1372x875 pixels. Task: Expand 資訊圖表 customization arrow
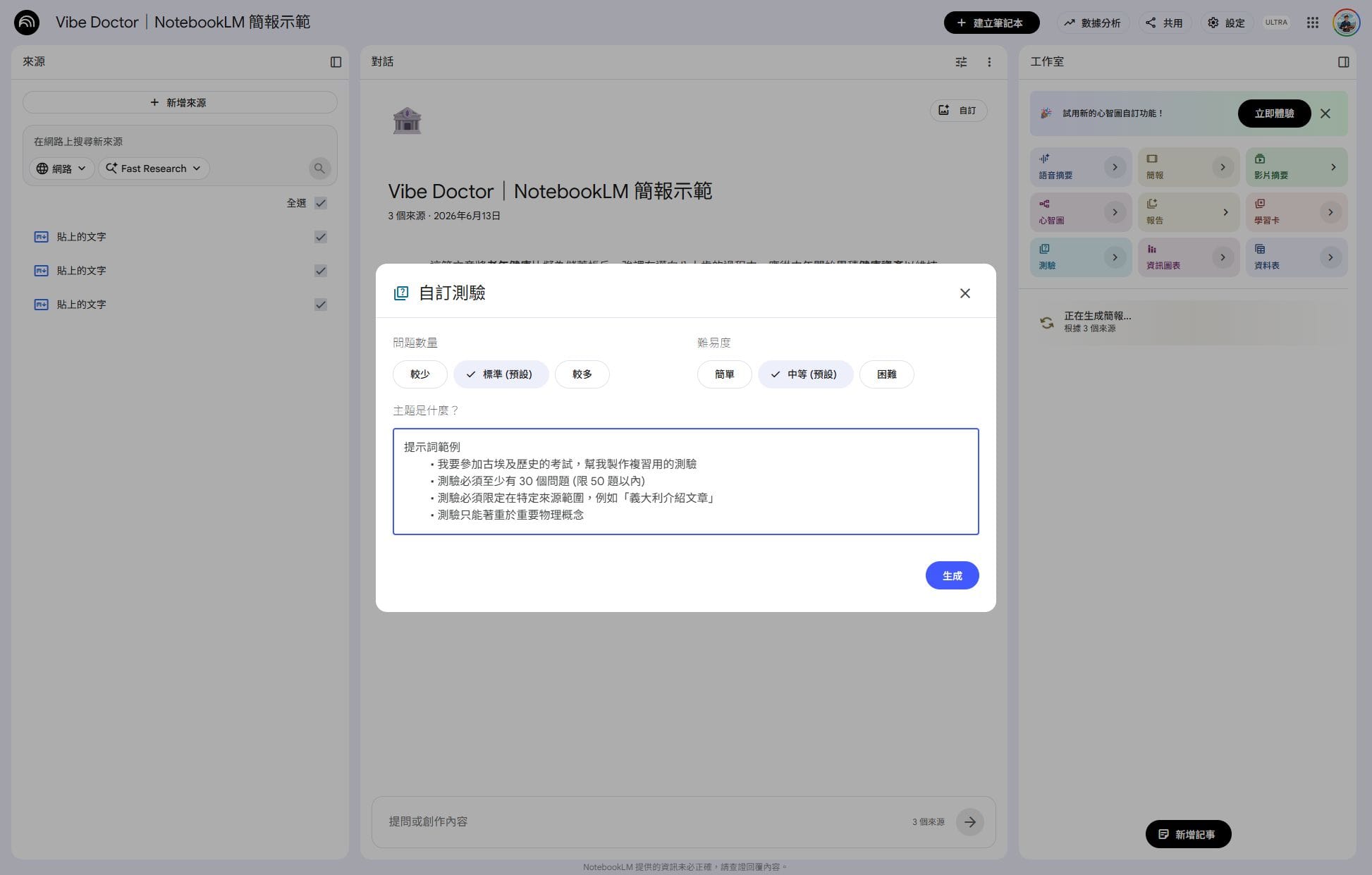click(1223, 257)
